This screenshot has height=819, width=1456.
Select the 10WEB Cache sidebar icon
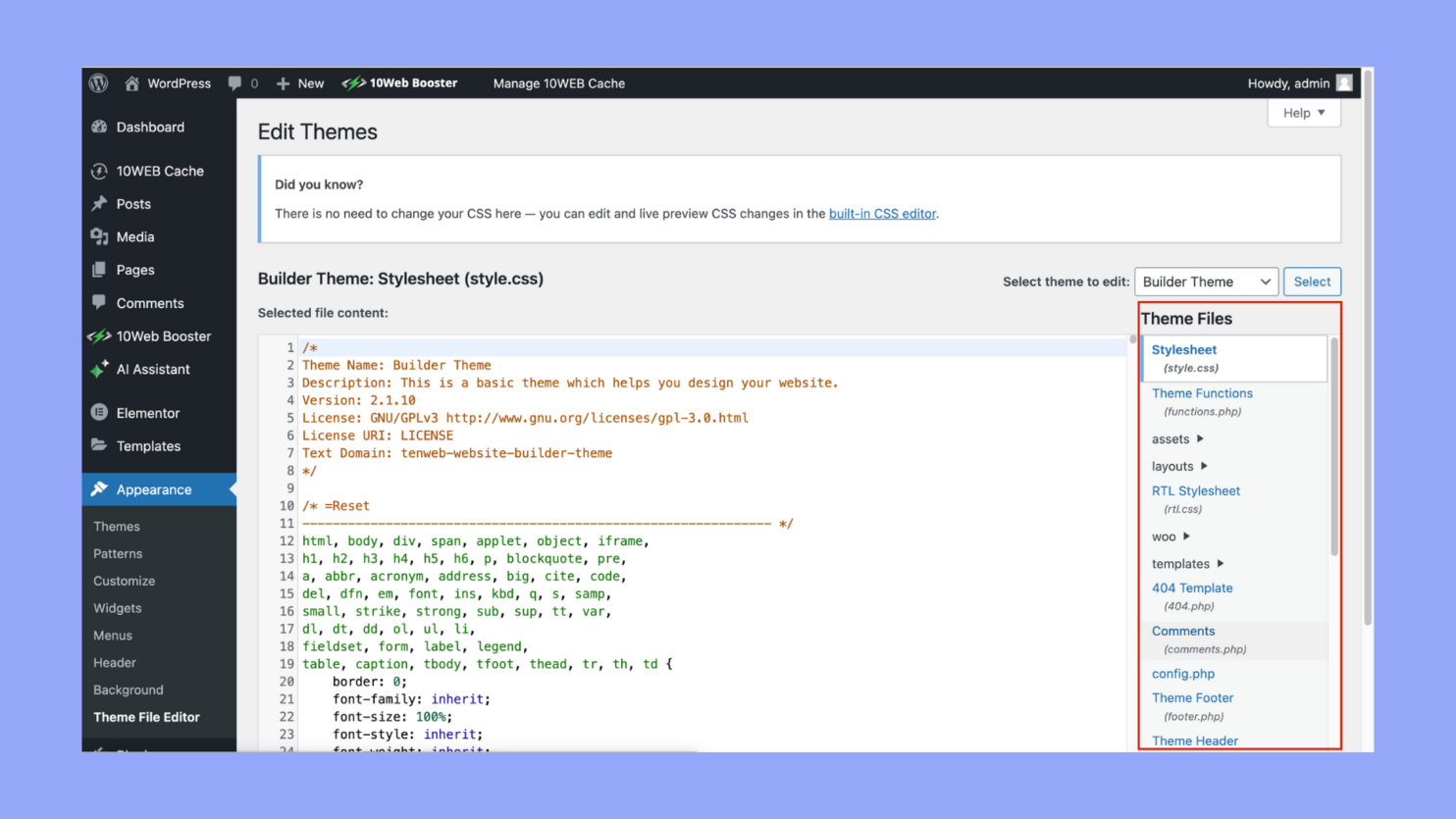(x=99, y=171)
